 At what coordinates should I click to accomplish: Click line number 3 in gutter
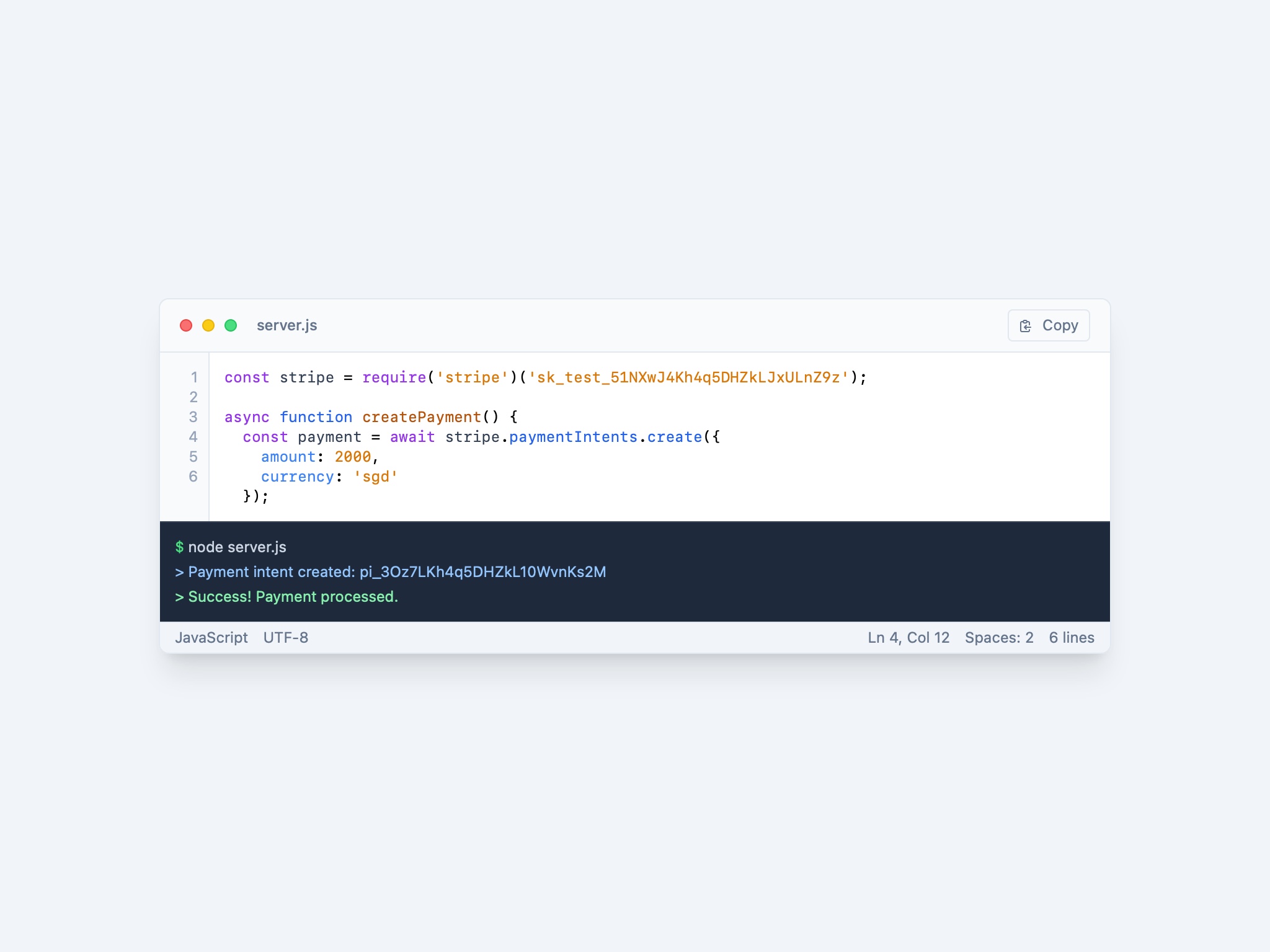(193, 417)
